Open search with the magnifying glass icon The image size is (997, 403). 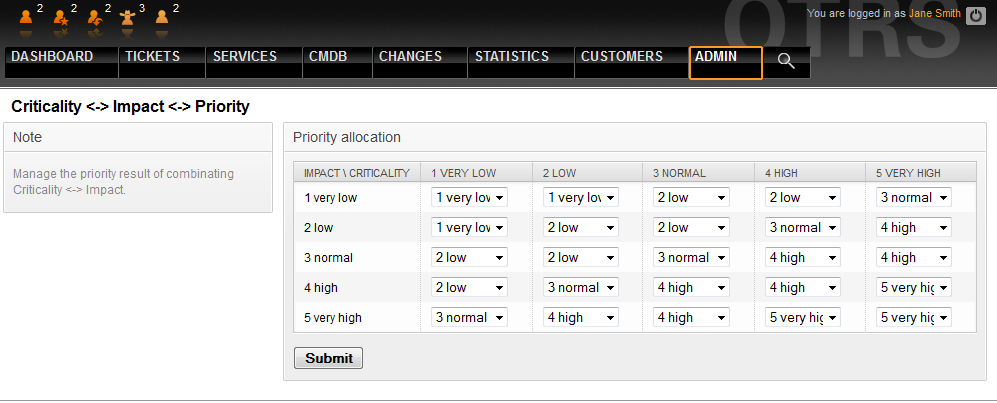point(786,61)
